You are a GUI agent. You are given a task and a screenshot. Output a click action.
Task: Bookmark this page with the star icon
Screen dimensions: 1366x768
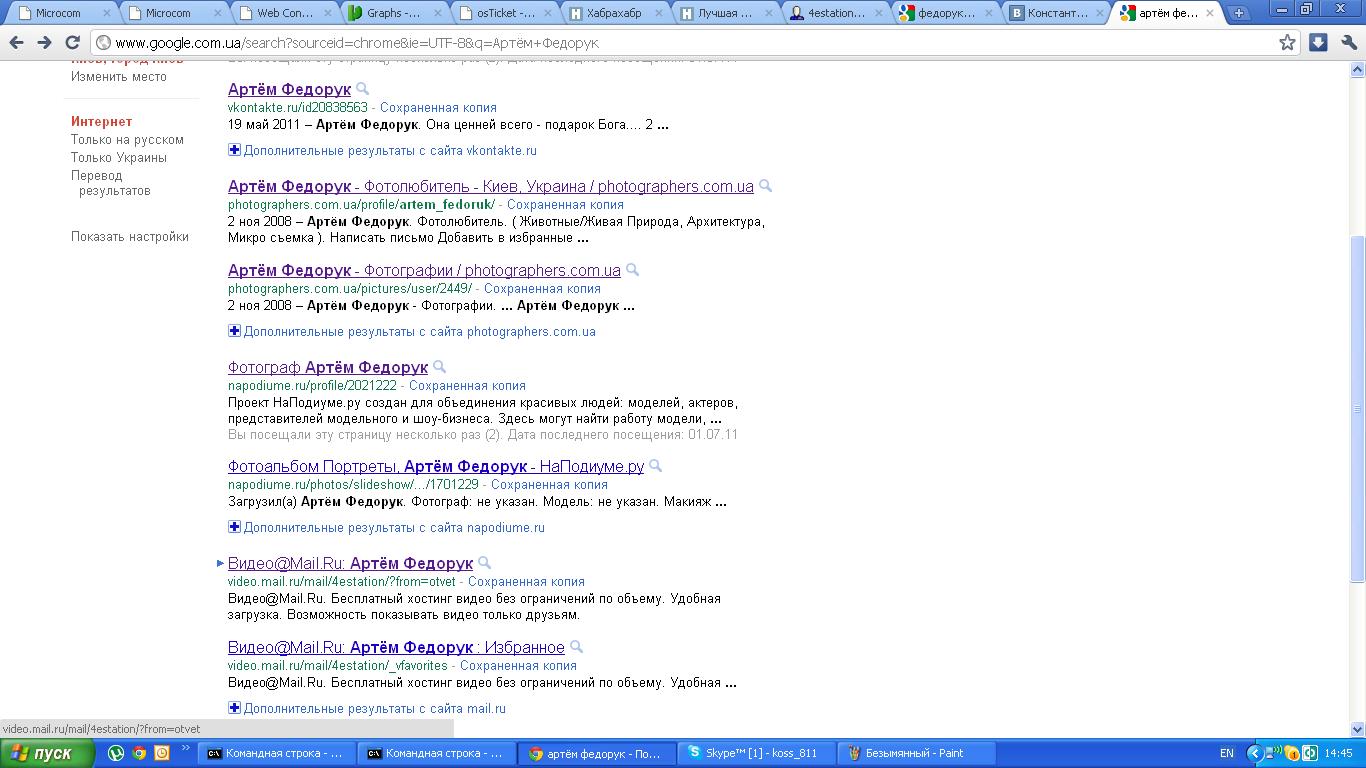(x=1287, y=42)
